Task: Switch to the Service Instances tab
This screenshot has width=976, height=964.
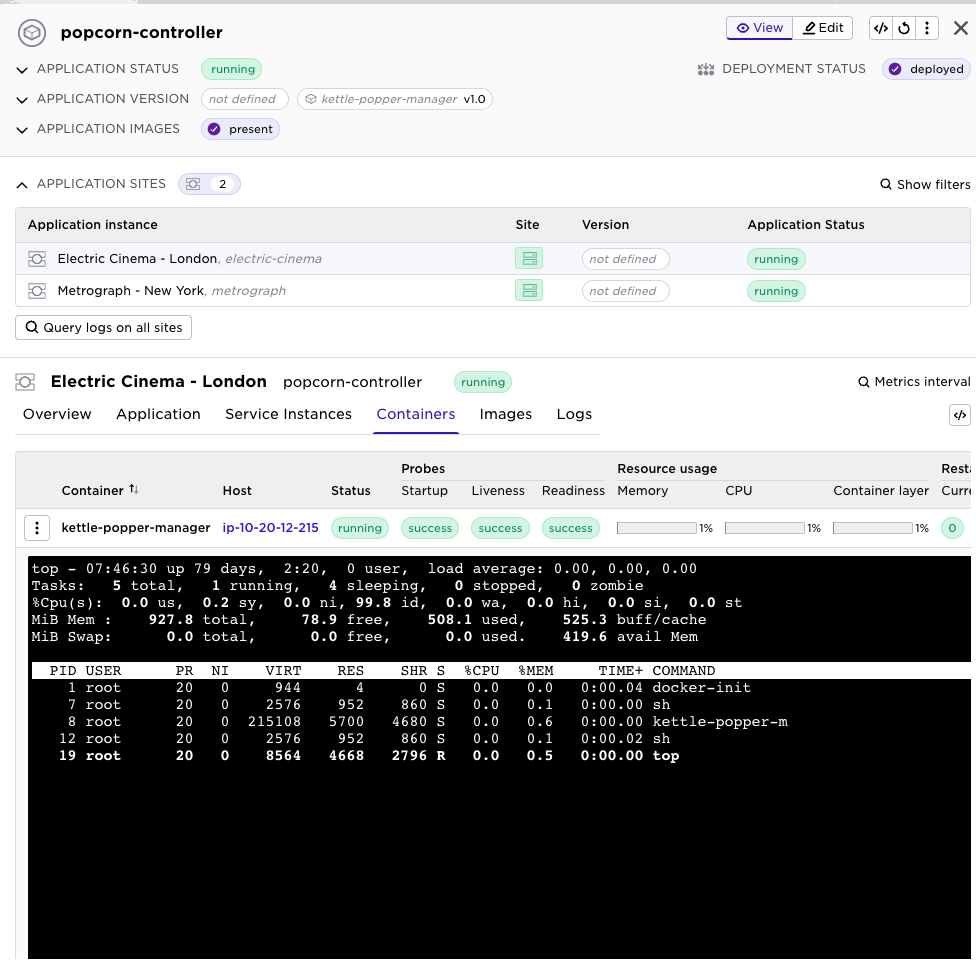Action: (288, 414)
